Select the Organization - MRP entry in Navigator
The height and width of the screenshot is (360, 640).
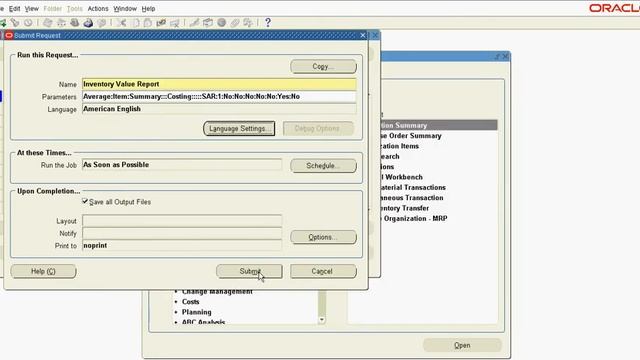coord(414,219)
